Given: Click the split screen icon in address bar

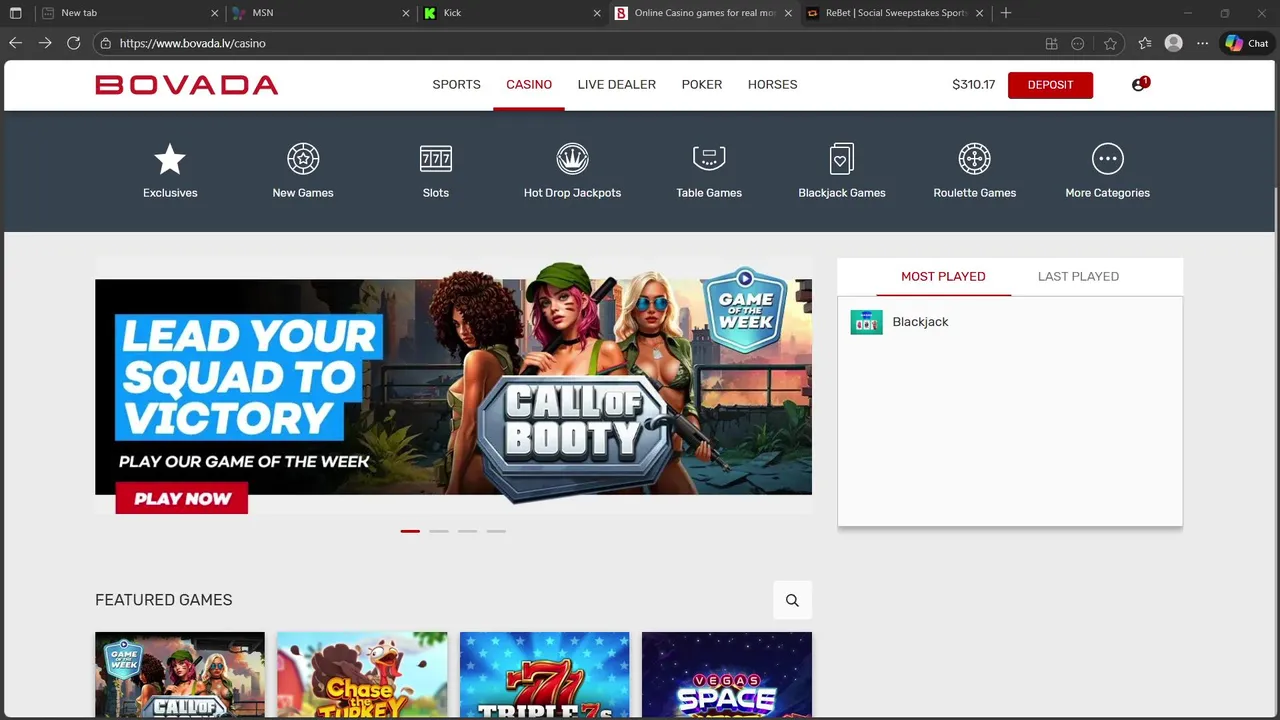Looking at the screenshot, I should (x=1051, y=43).
